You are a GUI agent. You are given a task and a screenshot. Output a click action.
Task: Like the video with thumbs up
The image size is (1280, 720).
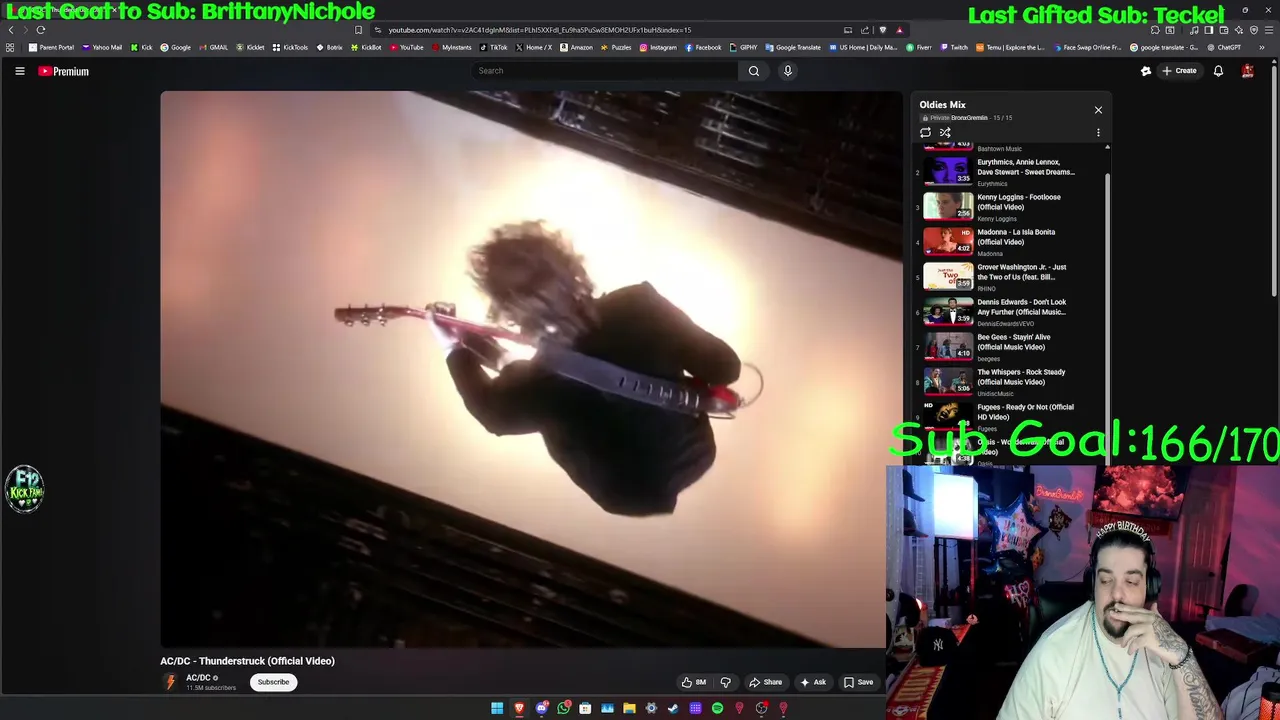tap(694, 682)
